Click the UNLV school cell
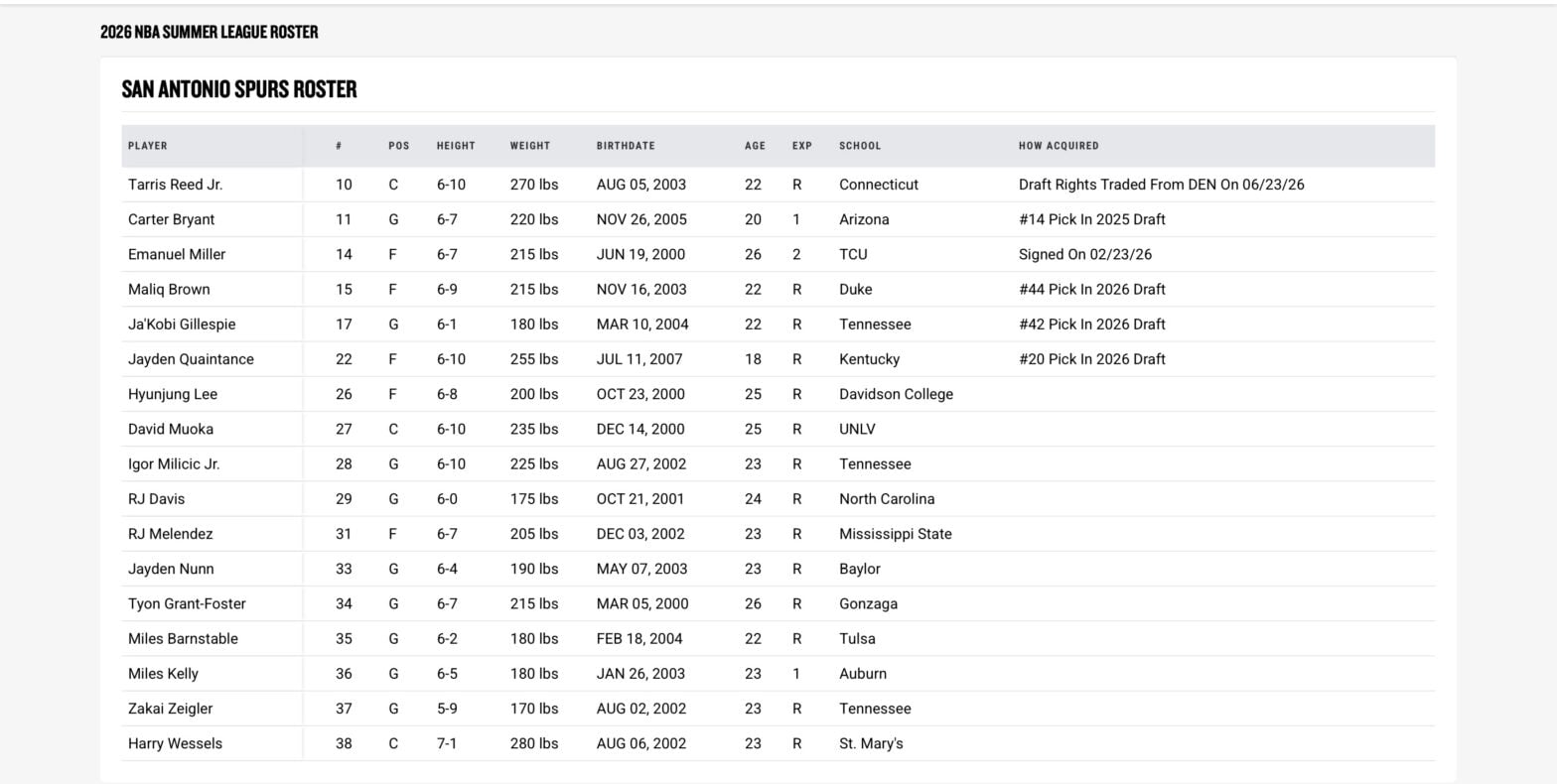This screenshot has height=784, width=1557. tap(857, 429)
